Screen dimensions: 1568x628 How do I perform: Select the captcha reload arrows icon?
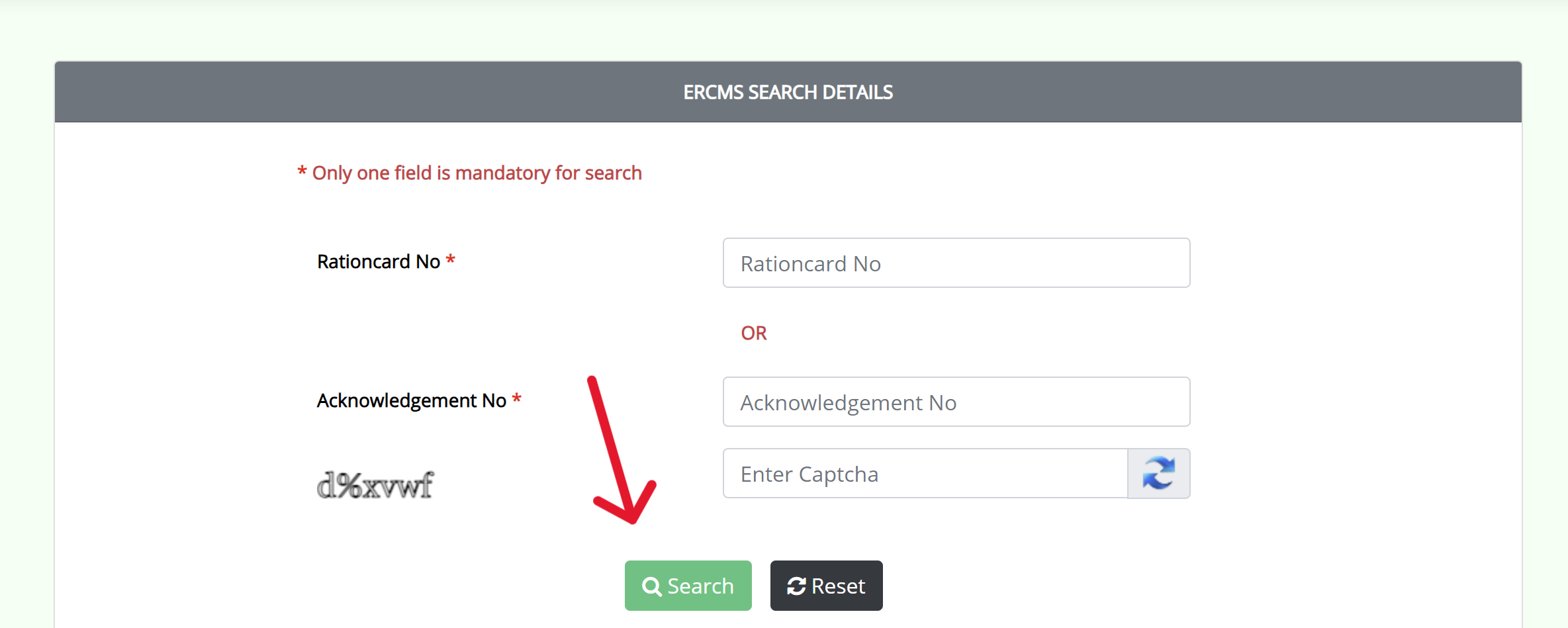[x=1159, y=473]
